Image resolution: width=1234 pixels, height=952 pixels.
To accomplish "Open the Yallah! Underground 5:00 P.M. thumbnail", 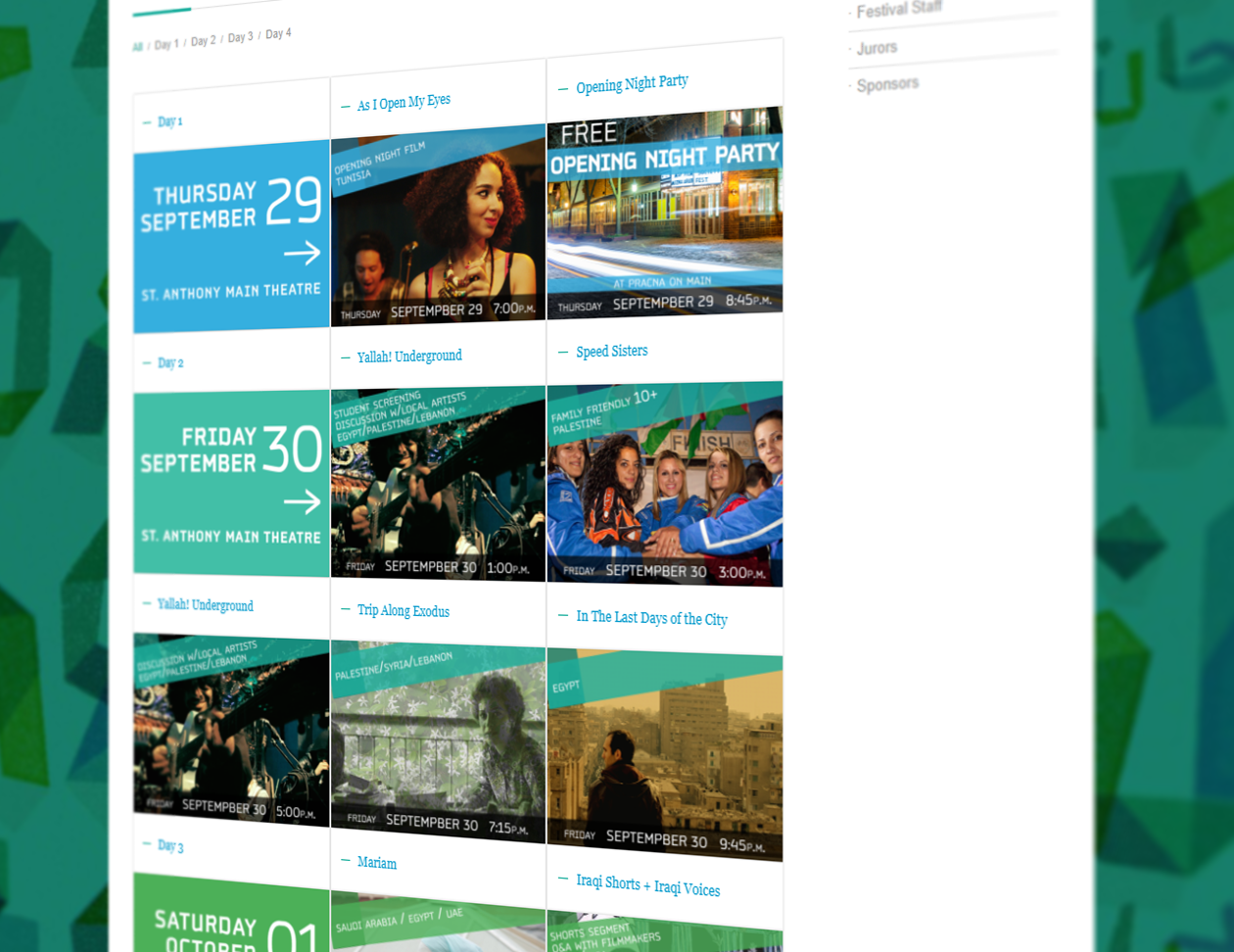I will pos(231,729).
